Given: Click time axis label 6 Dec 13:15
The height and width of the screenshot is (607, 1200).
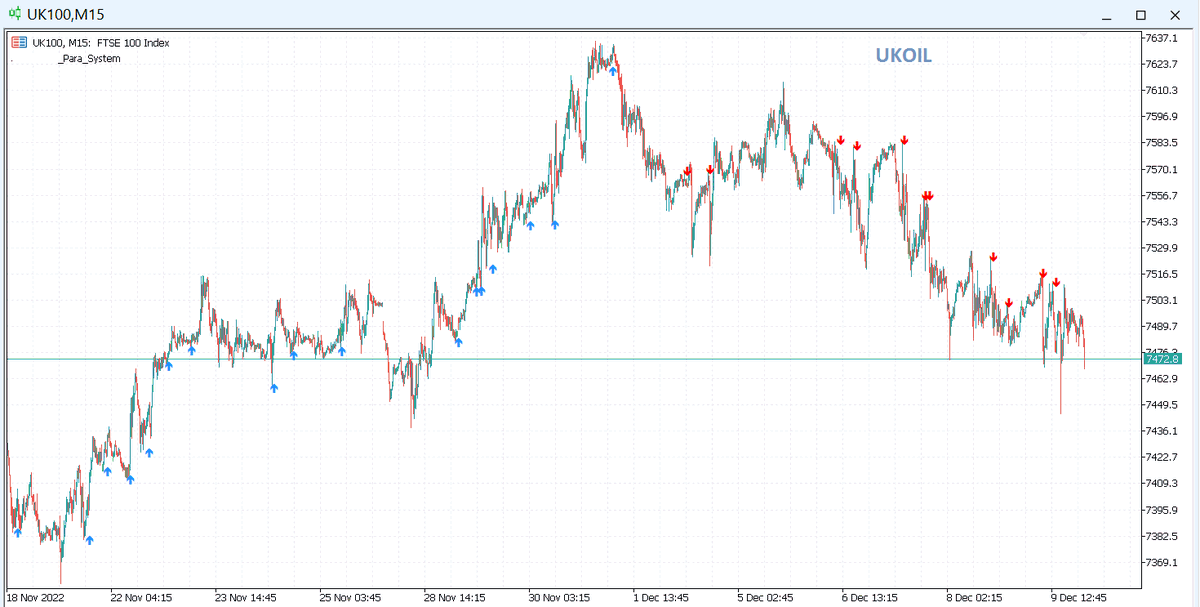Looking at the screenshot, I should click(x=871, y=598).
